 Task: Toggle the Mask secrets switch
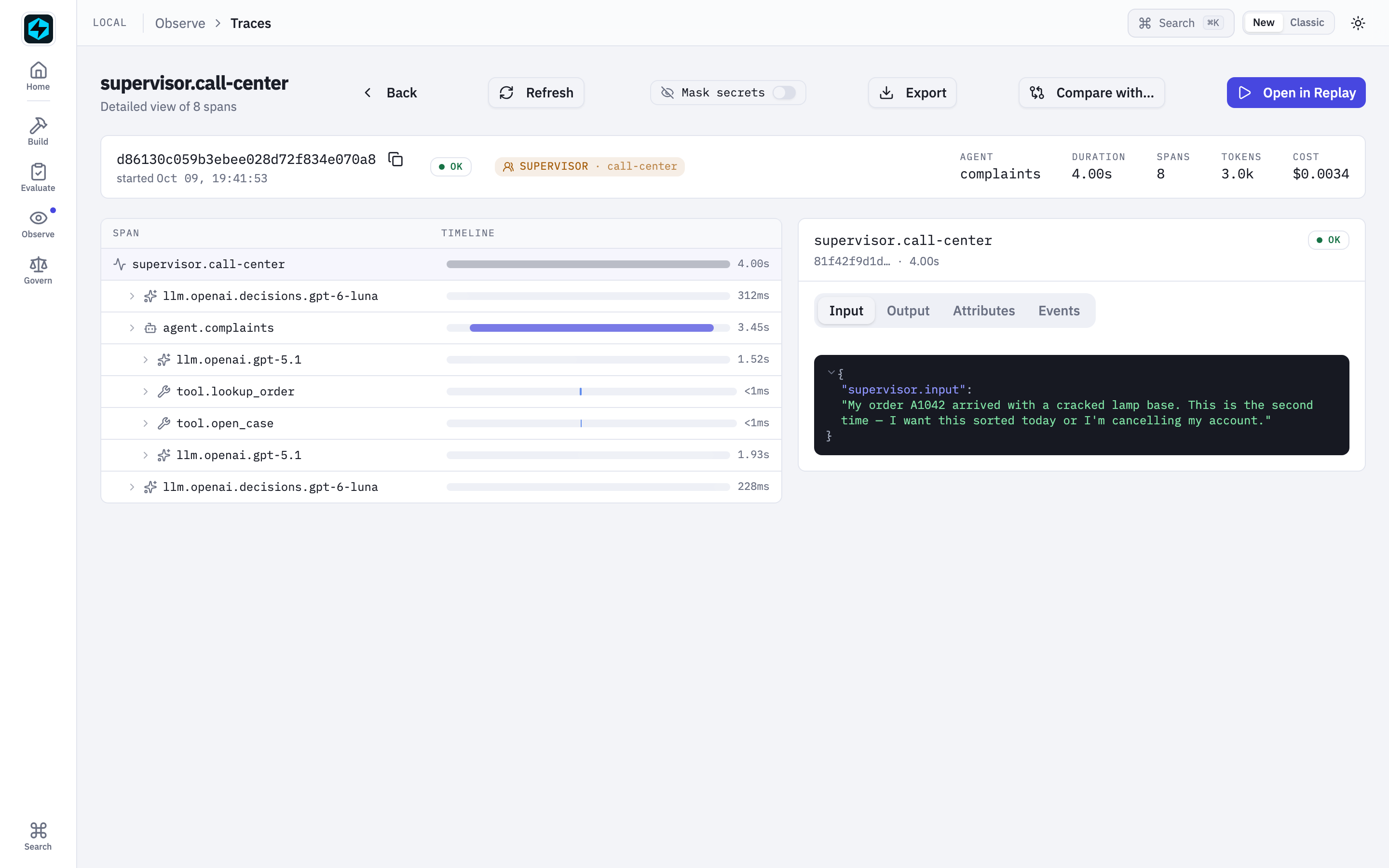783,93
